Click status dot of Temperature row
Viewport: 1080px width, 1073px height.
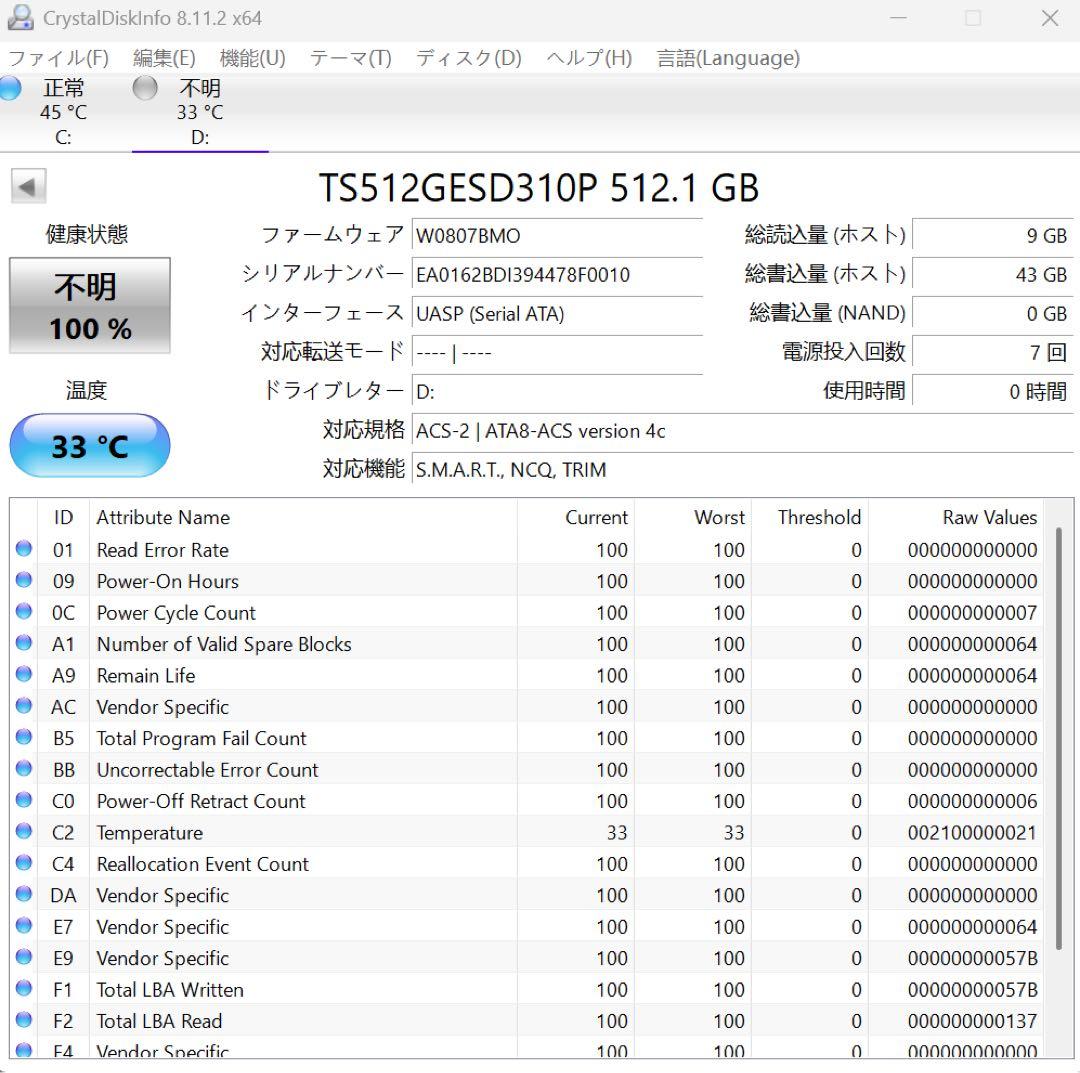click(23, 831)
